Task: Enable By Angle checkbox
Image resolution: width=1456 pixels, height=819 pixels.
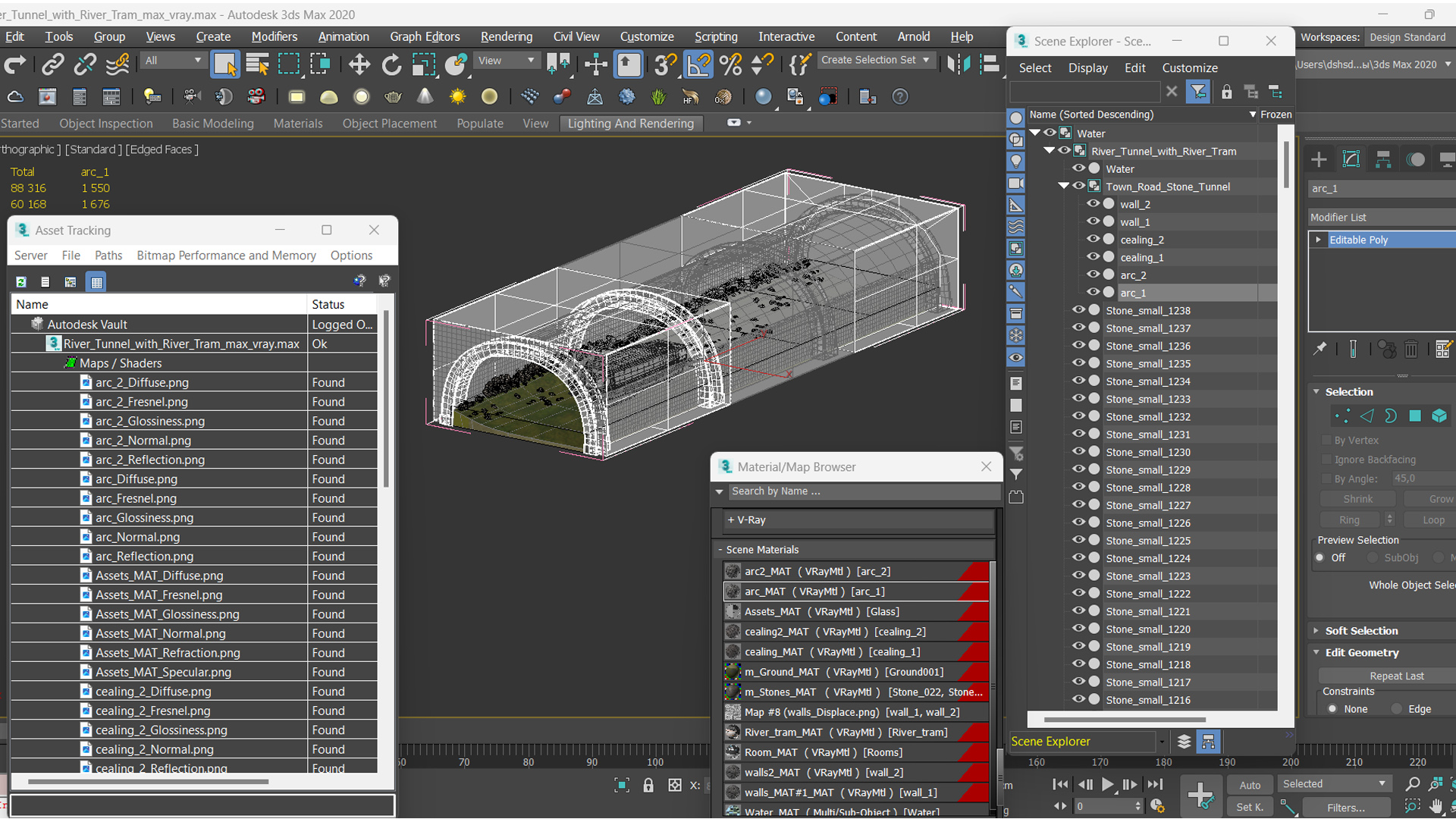Action: pyautogui.click(x=1326, y=479)
